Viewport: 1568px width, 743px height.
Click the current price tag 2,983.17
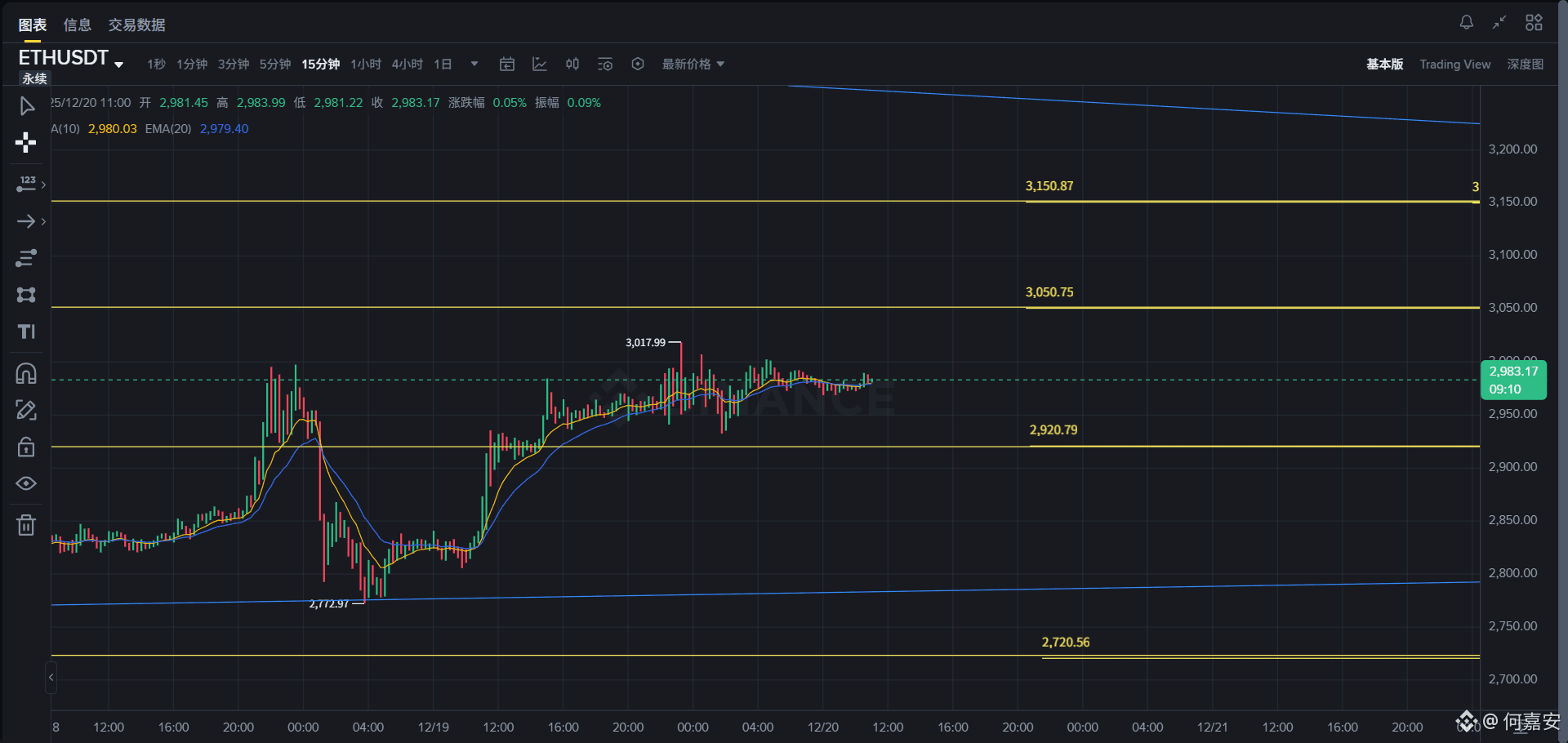(1513, 380)
